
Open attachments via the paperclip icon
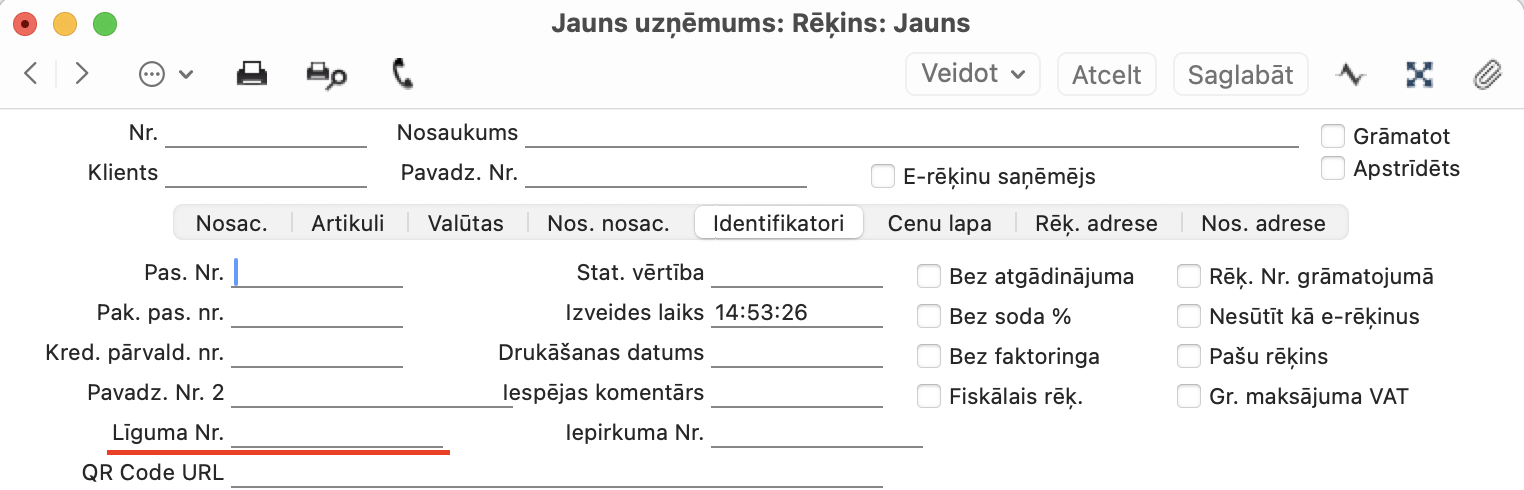pyautogui.click(x=1489, y=75)
